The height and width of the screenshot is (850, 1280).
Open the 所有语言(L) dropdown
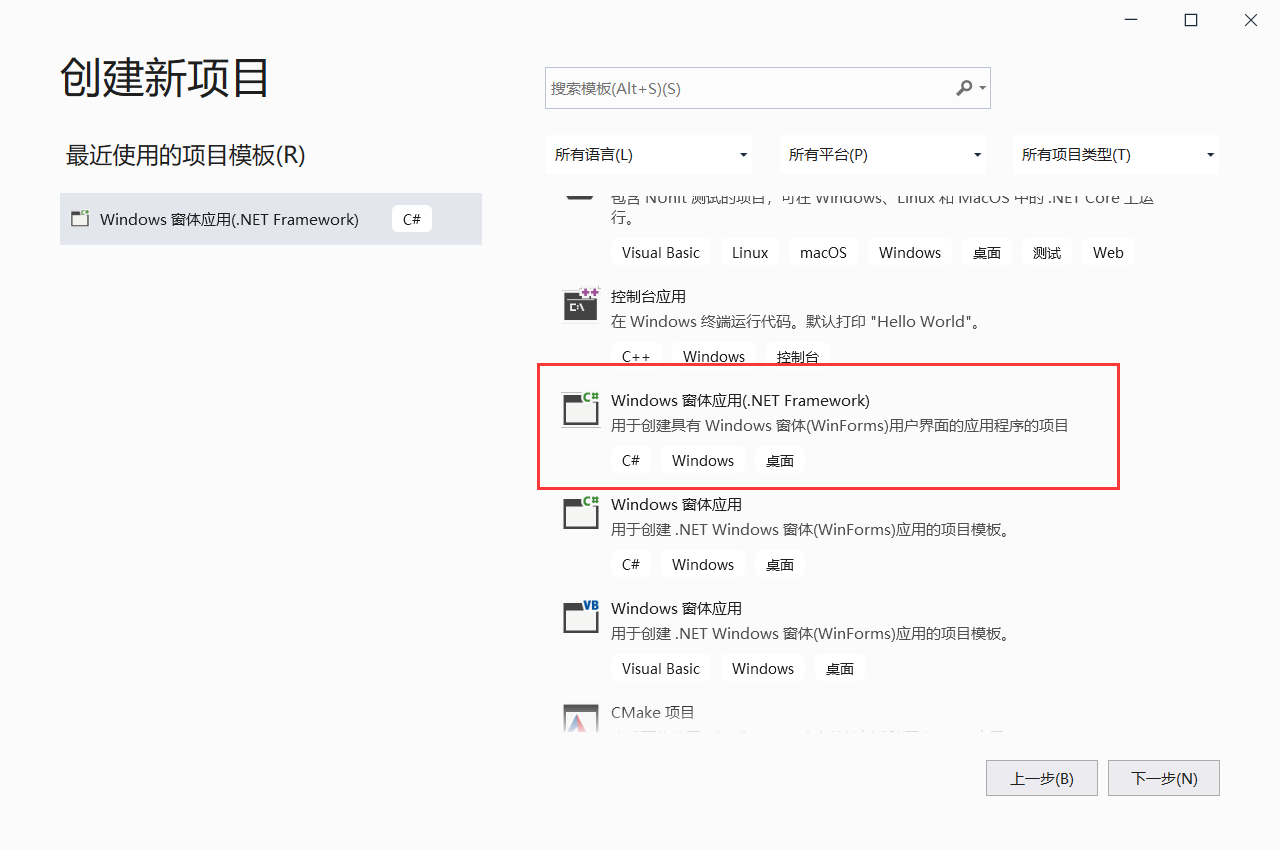tap(648, 154)
